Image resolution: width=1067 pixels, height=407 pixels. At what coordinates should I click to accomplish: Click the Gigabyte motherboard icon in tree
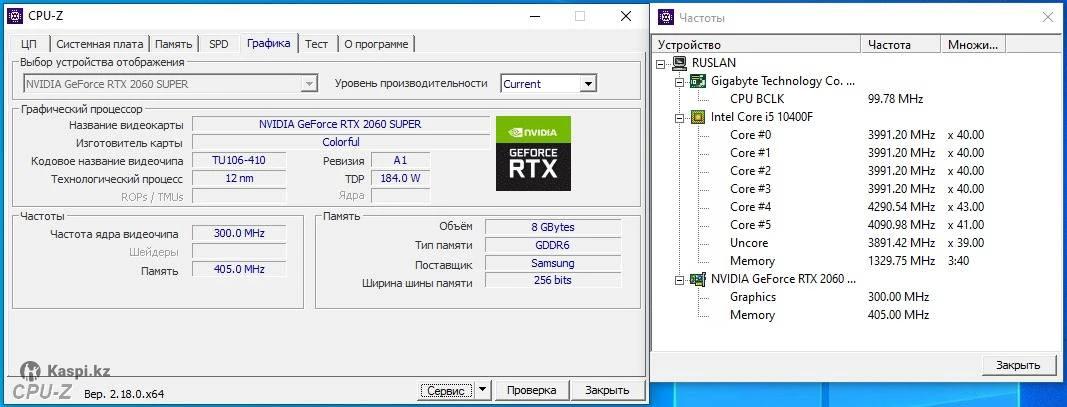click(698, 81)
